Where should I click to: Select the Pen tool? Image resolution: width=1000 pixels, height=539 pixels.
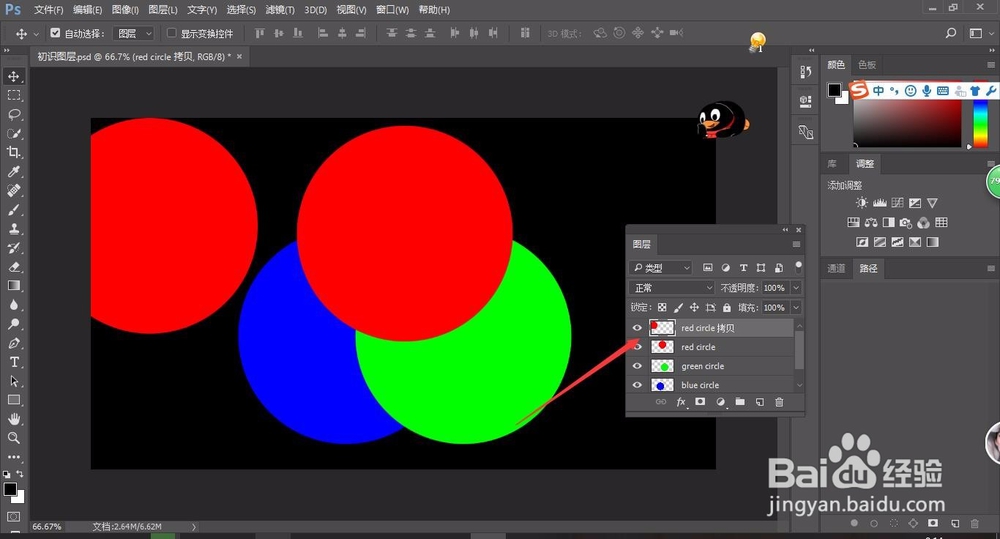(x=13, y=343)
